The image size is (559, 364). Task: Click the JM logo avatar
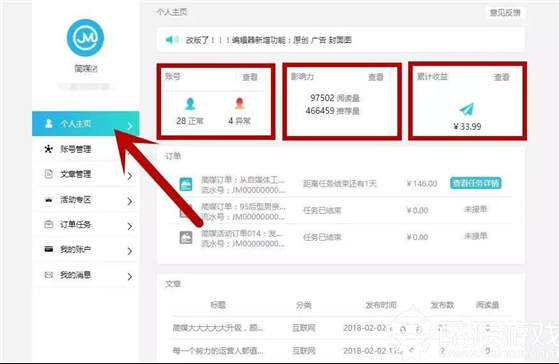[x=85, y=38]
